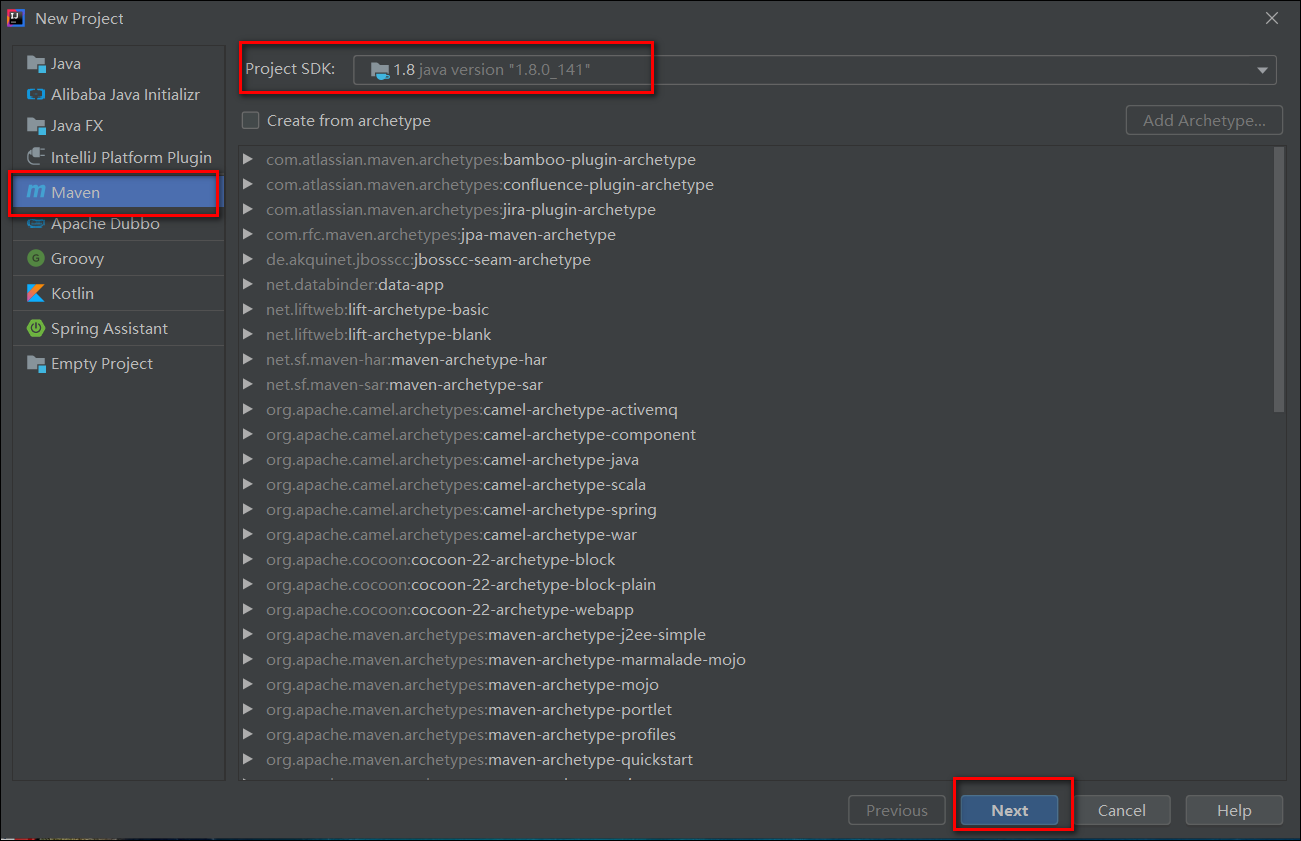The width and height of the screenshot is (1301, 841).
Task: Click the Spring Assistant power icon
Action: click(x=36, y=328)
